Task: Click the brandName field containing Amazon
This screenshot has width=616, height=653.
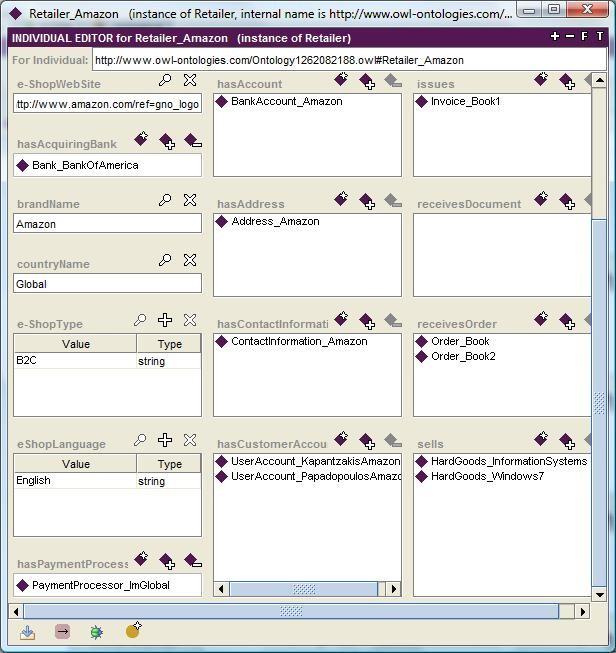Action: pos(107,224)
